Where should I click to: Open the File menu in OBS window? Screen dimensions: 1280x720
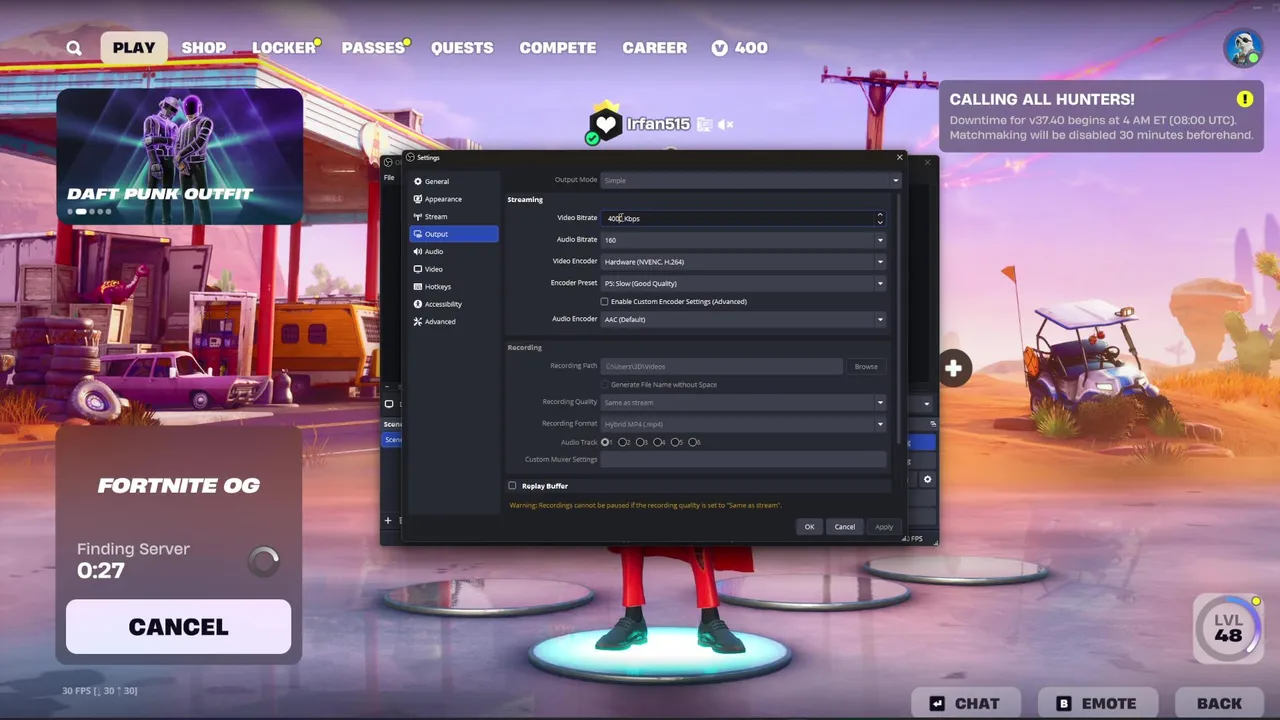pyautogui.click(x=389, y=178)
